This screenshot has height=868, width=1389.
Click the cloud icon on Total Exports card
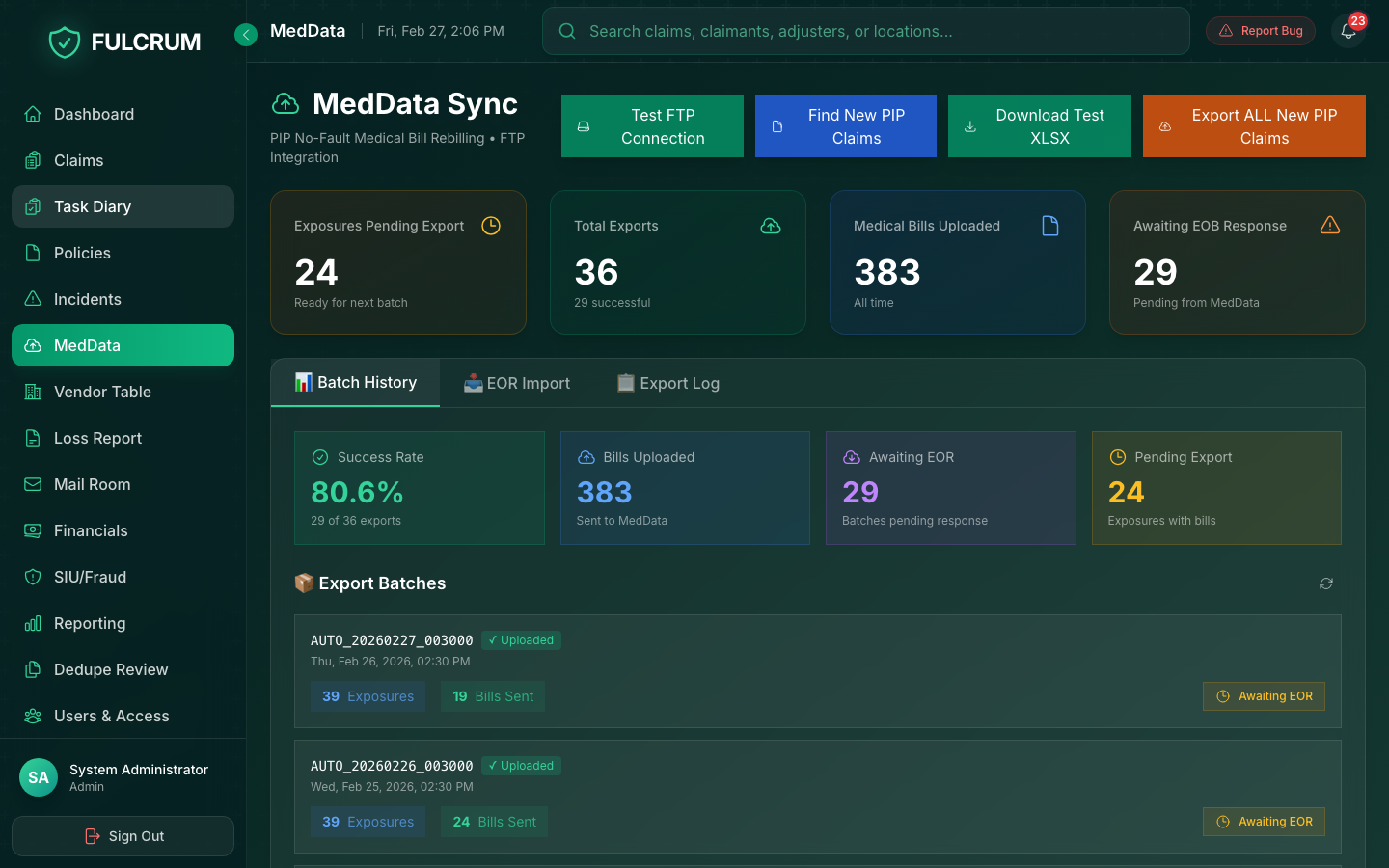[771, 225]
